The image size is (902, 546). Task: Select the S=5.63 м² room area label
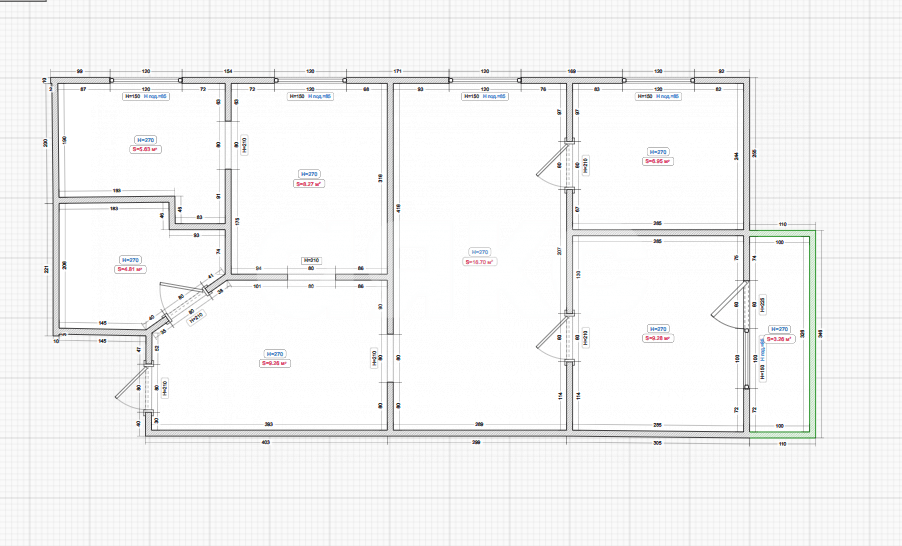(146, 149)
